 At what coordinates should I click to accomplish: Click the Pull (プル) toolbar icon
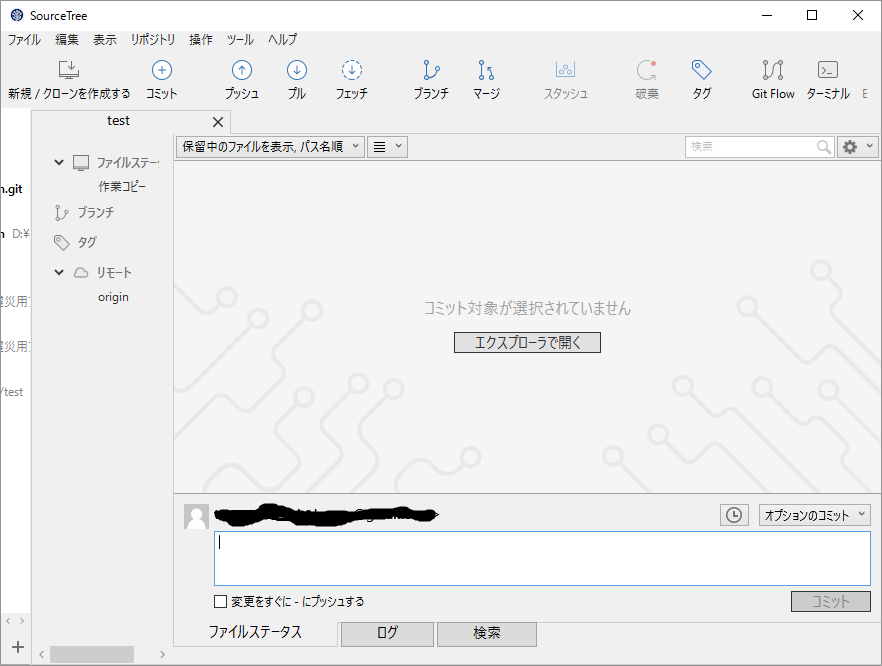296,70
